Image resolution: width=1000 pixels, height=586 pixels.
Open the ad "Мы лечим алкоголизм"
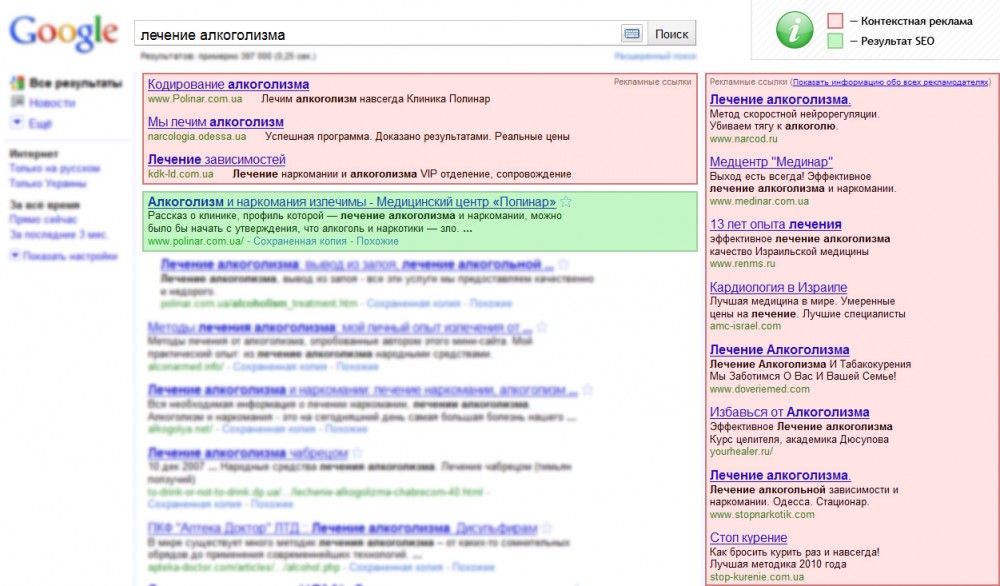(x=216, y=122)
